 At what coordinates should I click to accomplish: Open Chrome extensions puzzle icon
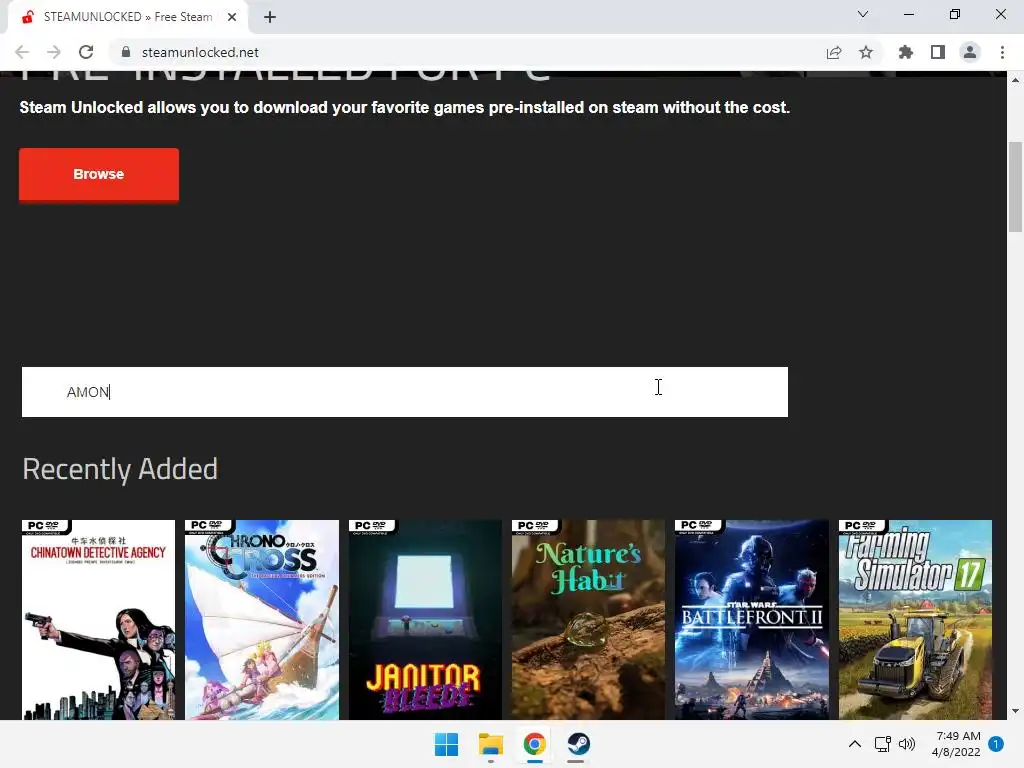click(906, 52)
